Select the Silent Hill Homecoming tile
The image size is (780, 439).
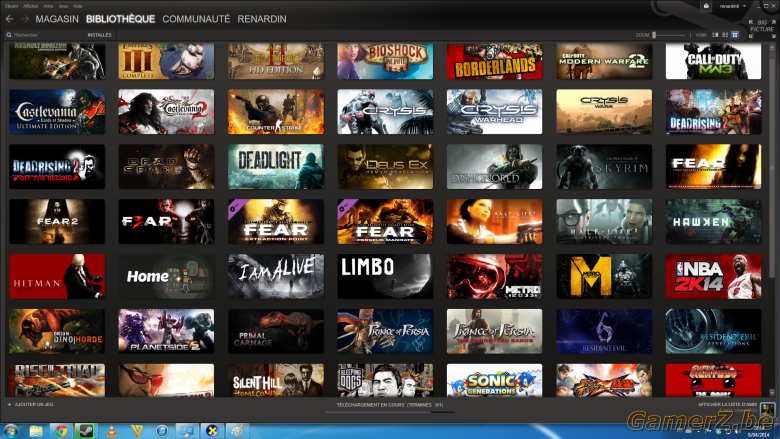click(x=276, y=380)
